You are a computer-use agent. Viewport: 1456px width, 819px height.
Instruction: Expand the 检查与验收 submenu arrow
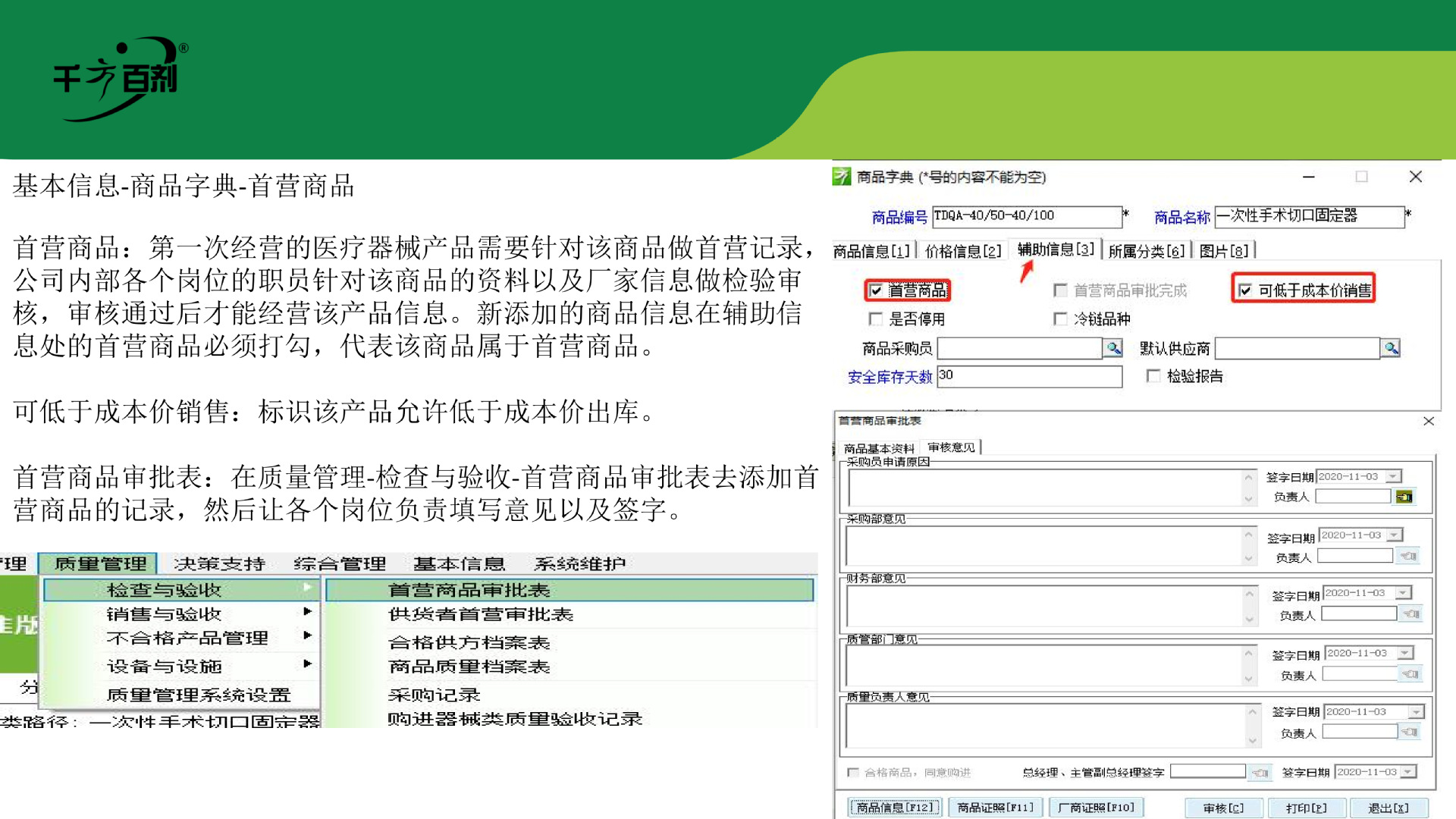click(307, 589)
